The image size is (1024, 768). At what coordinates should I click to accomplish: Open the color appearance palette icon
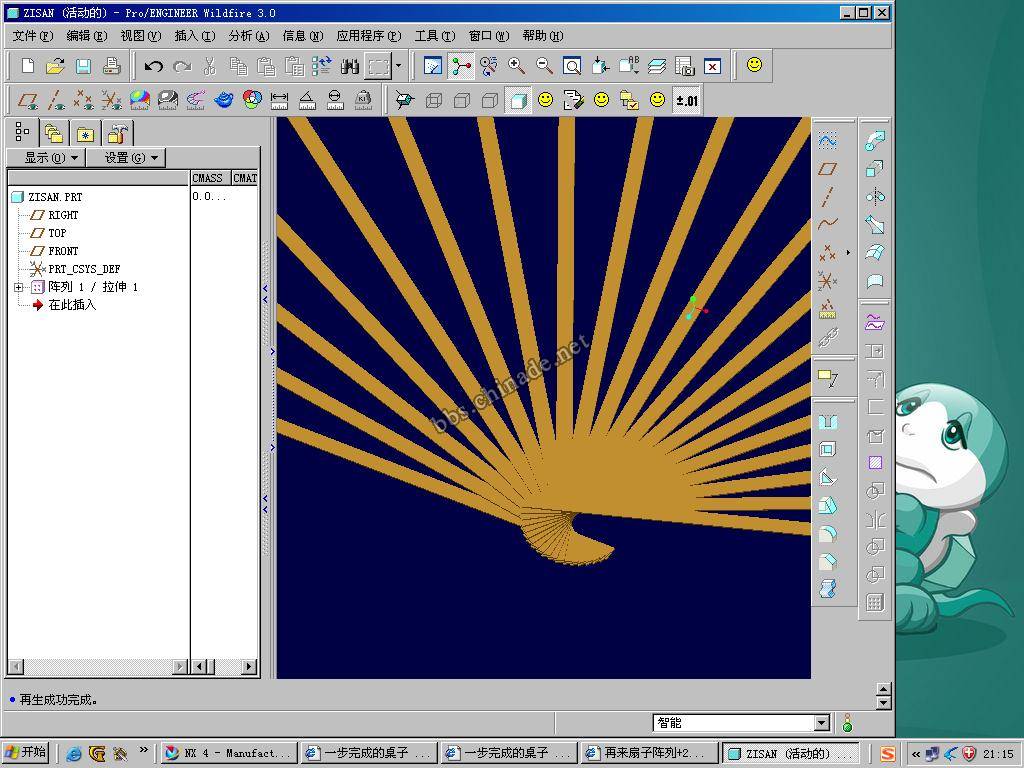coord(252,100)
